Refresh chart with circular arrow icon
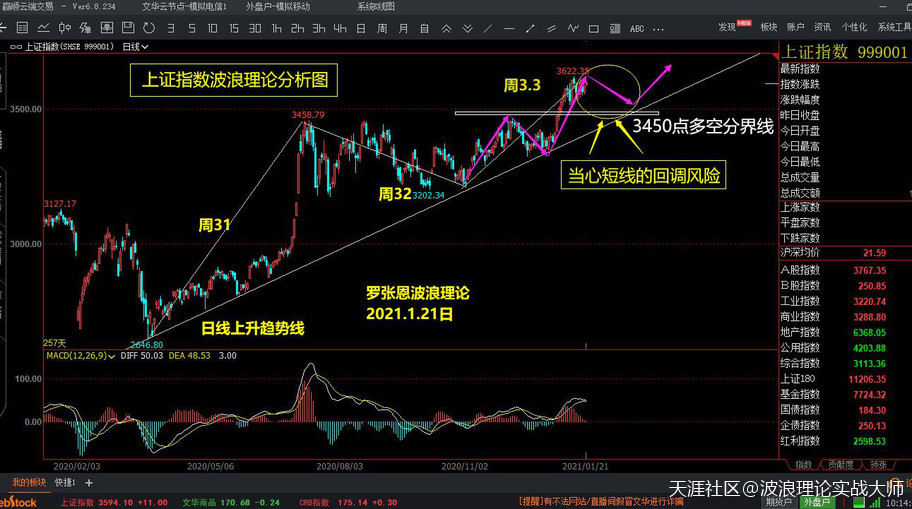 (149, 27)
